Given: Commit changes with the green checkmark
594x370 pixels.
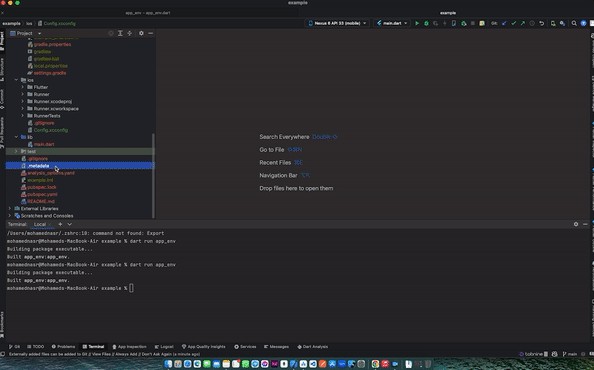Looking at the screenshot, I should click(514, 23).
